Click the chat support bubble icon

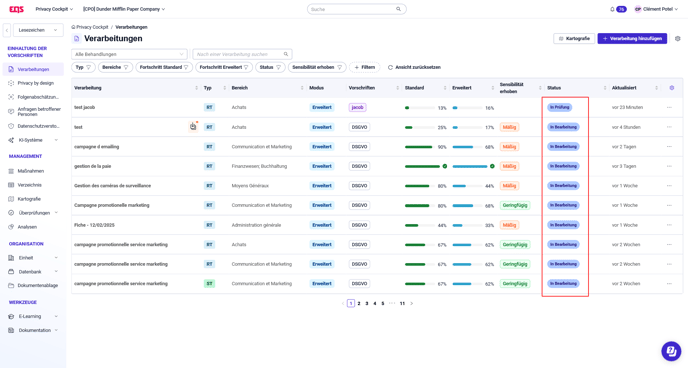671,351
